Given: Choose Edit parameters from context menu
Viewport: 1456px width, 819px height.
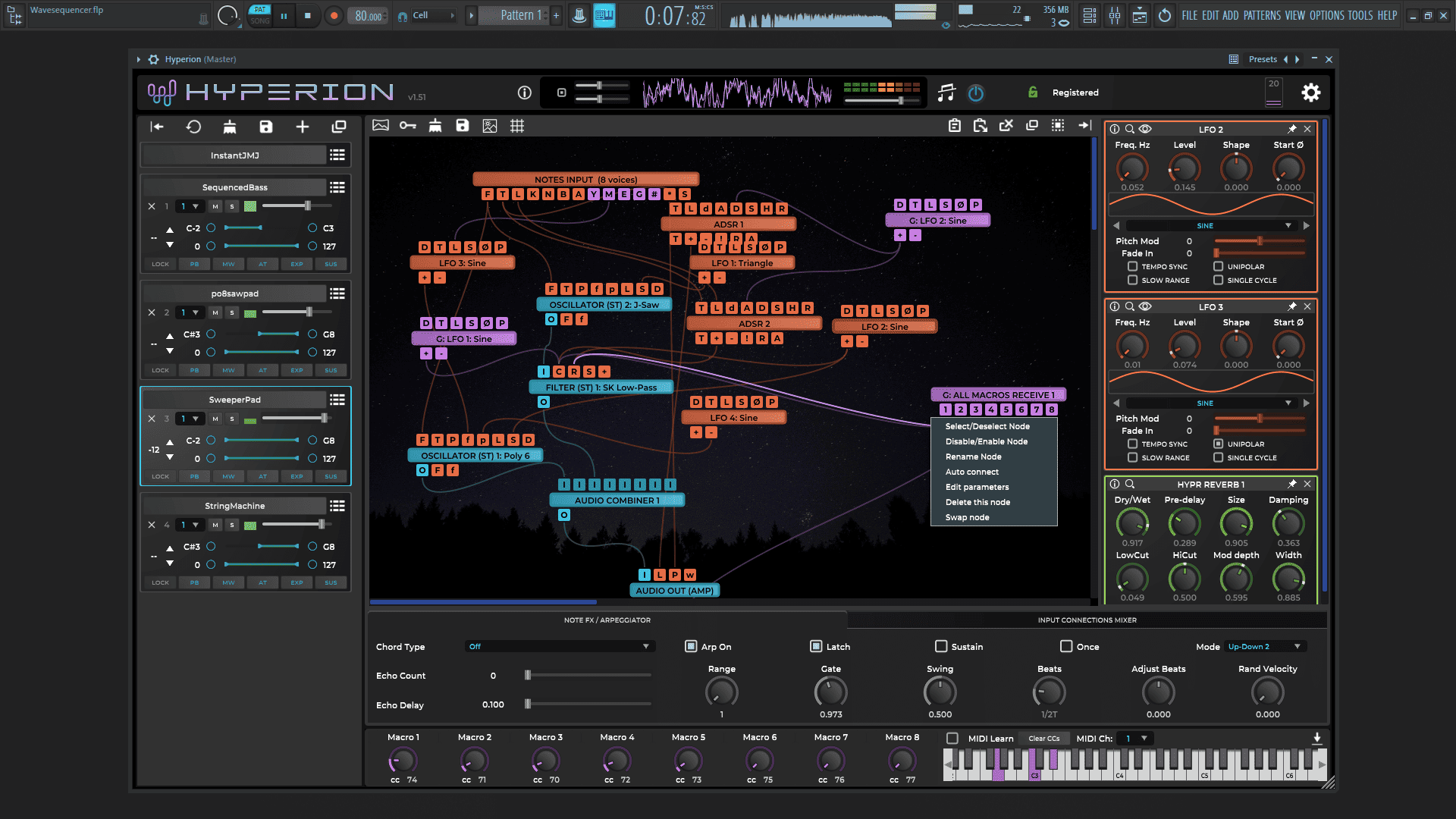Looking at the screenshot, I should click(x=977, y=487).
